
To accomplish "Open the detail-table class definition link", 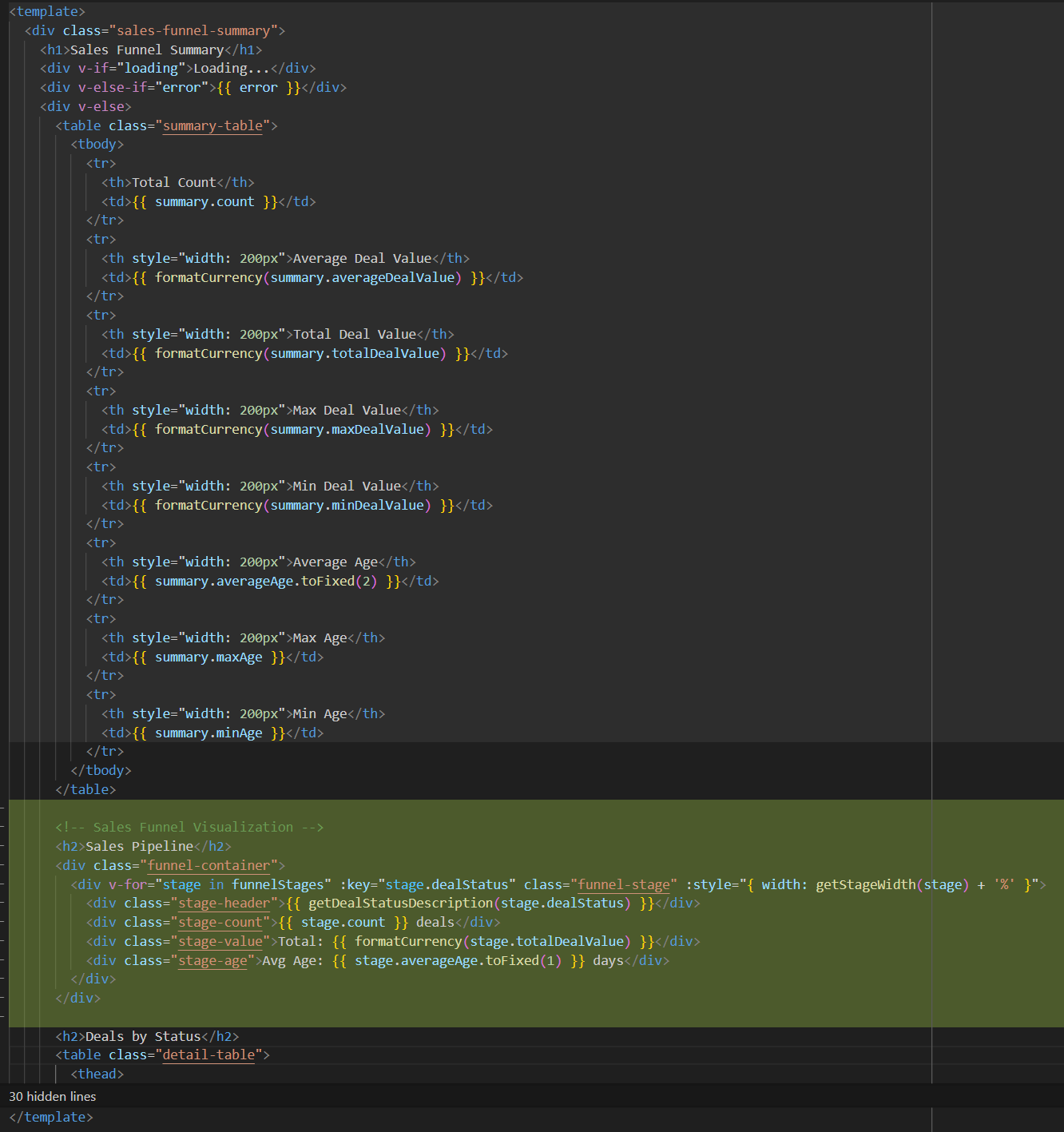I will click(208, 1055).
